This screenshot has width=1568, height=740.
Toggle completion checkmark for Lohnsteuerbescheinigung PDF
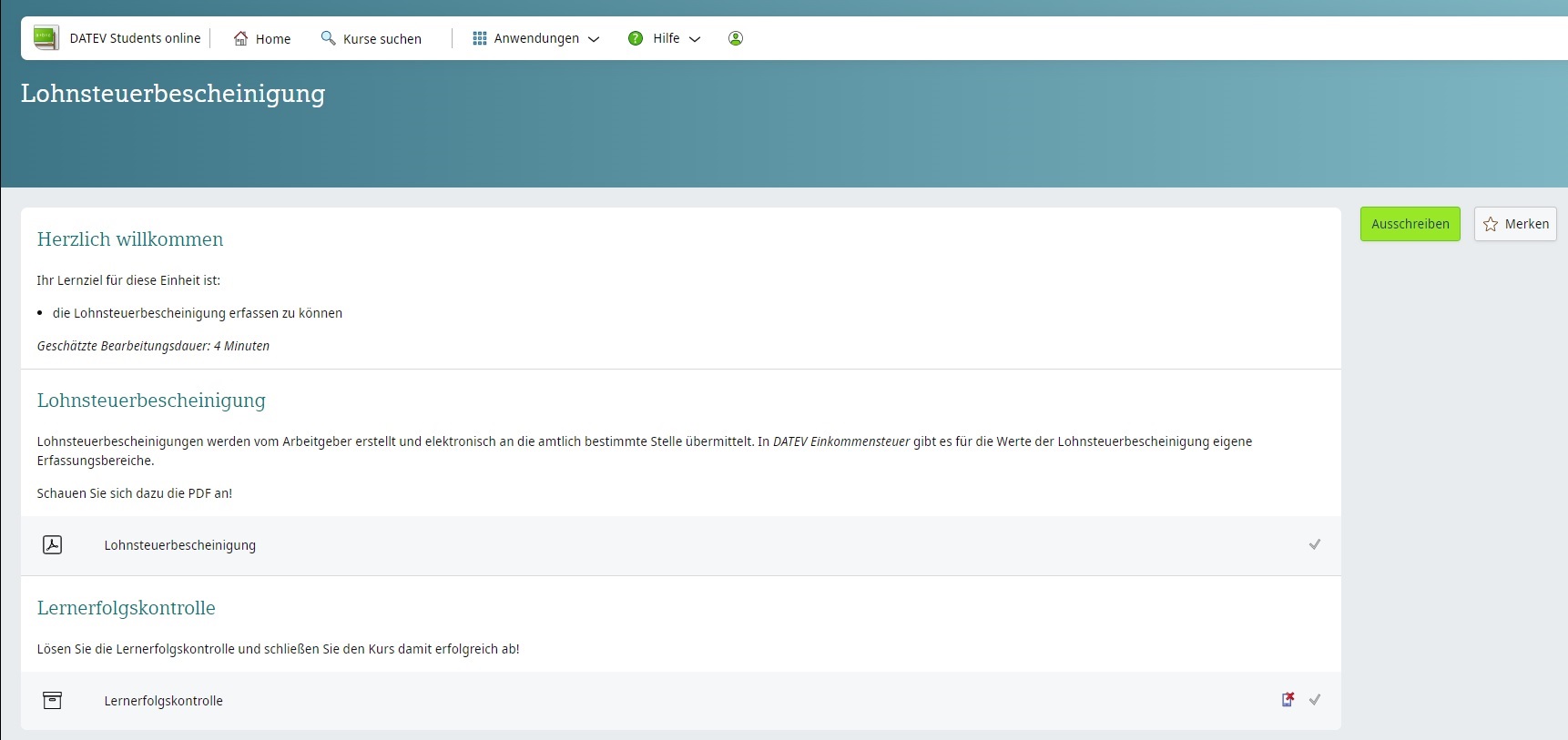pyautogui.click(x=1315, y=544)
